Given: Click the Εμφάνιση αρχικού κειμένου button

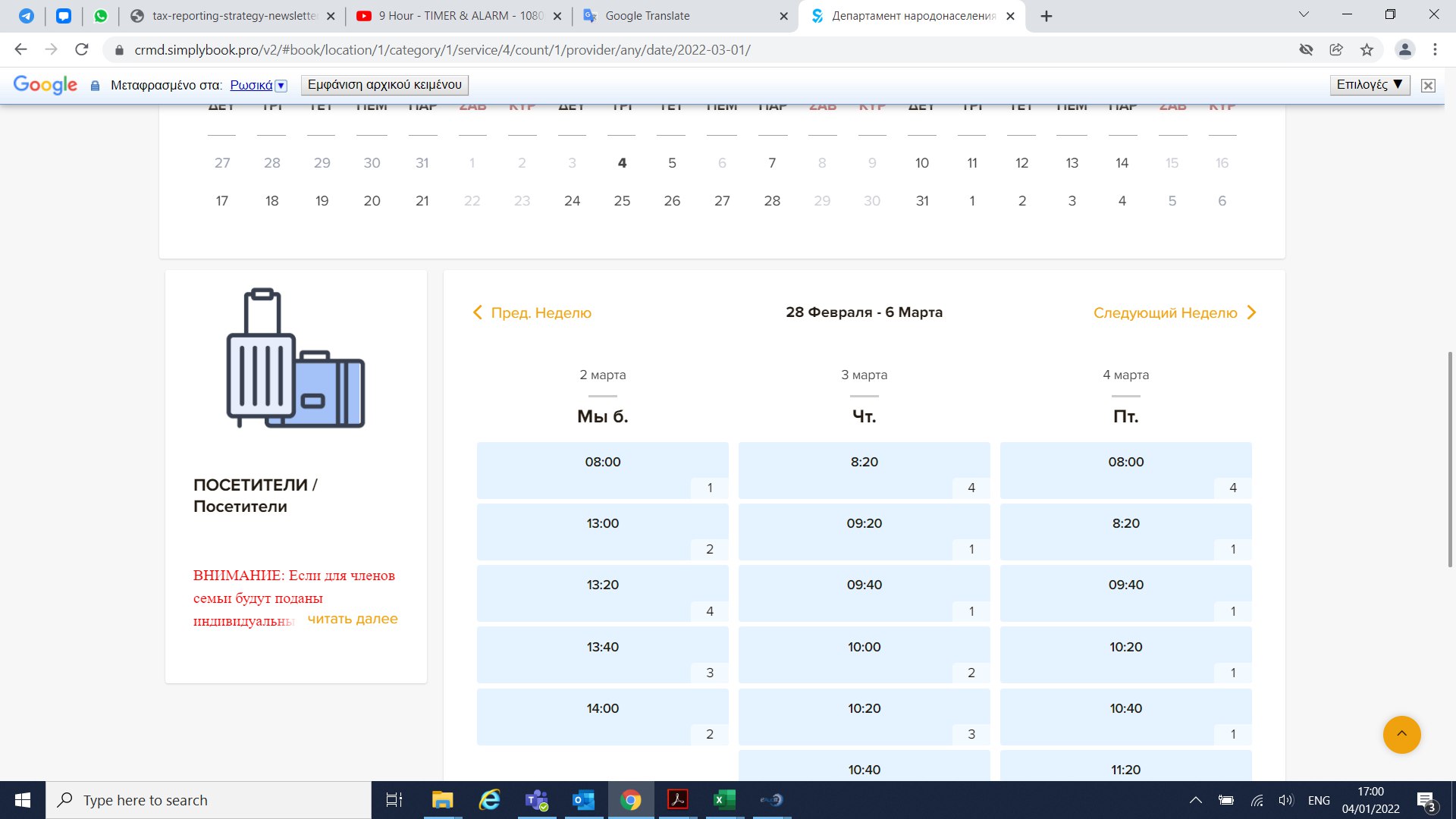Looking at the screenshot, I should tap(384, 85).
